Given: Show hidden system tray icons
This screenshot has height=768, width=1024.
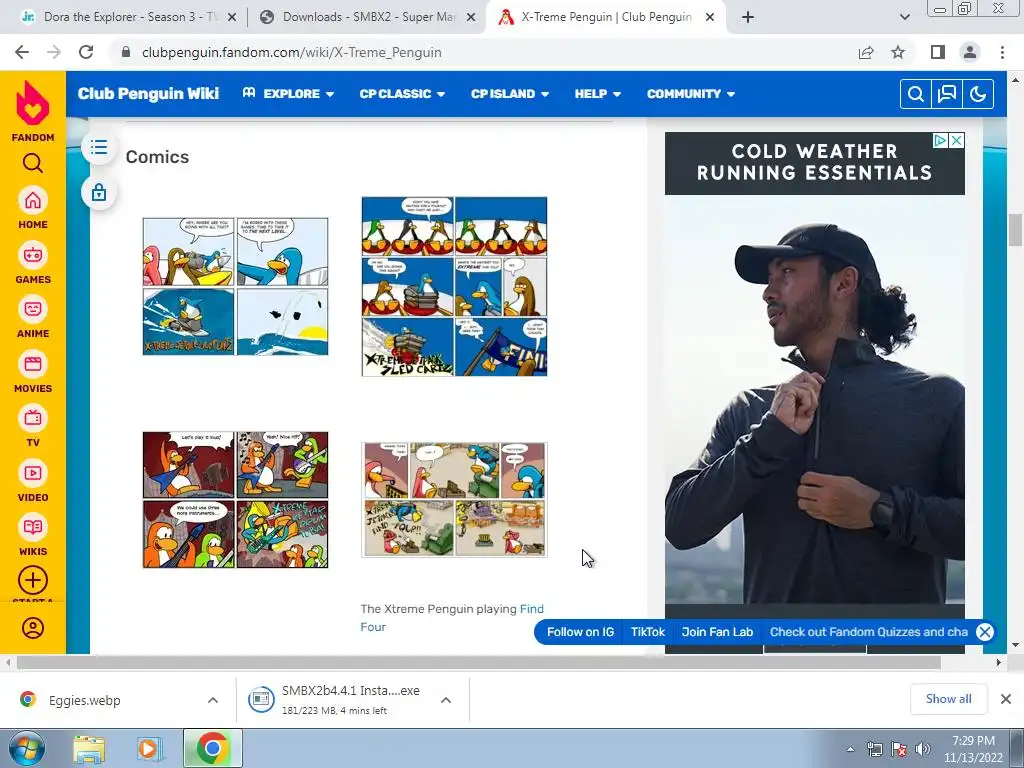Looking at the screenshot, I should (850, 749).
